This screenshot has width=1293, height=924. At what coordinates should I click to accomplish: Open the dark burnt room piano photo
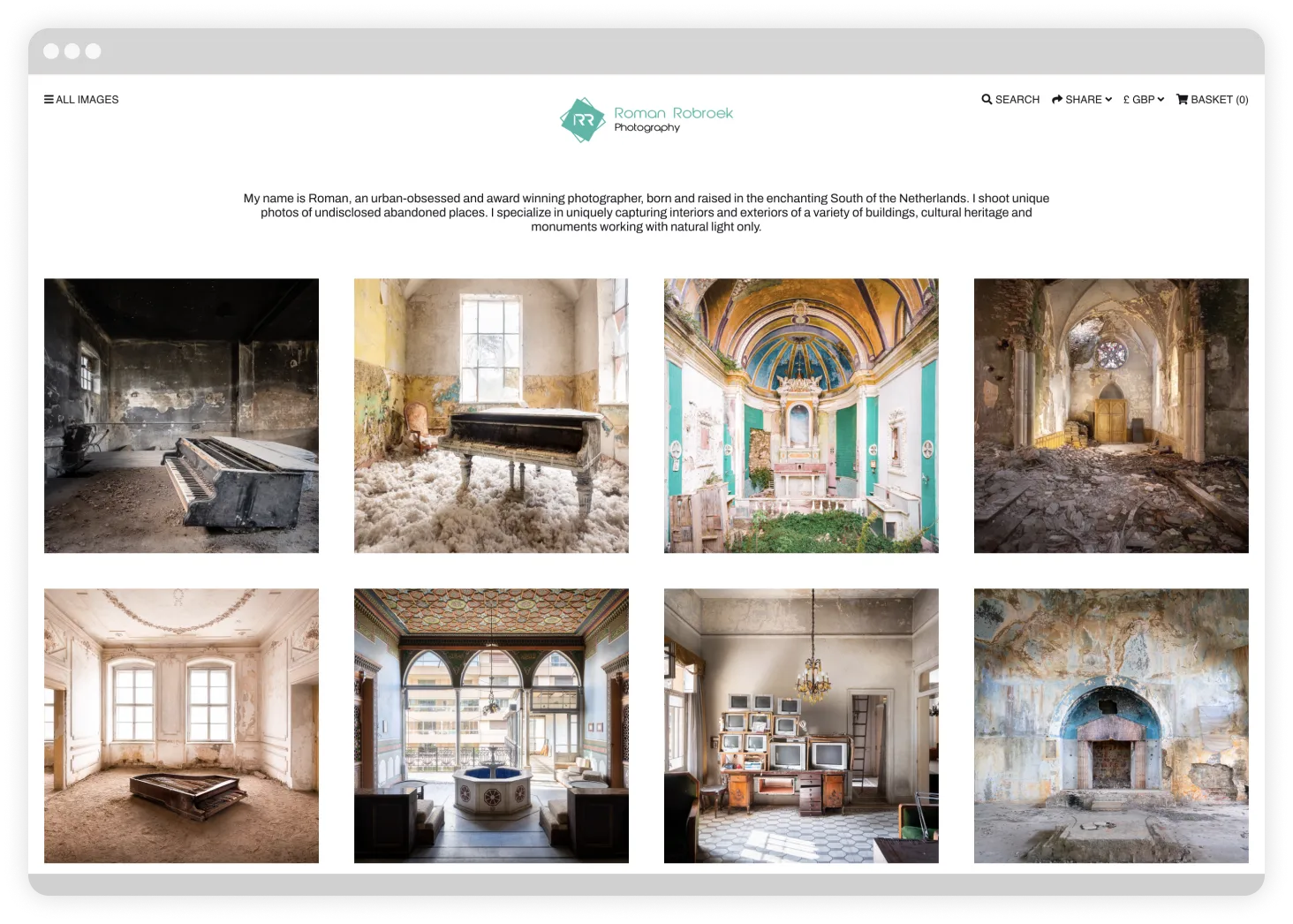(181, 416)
